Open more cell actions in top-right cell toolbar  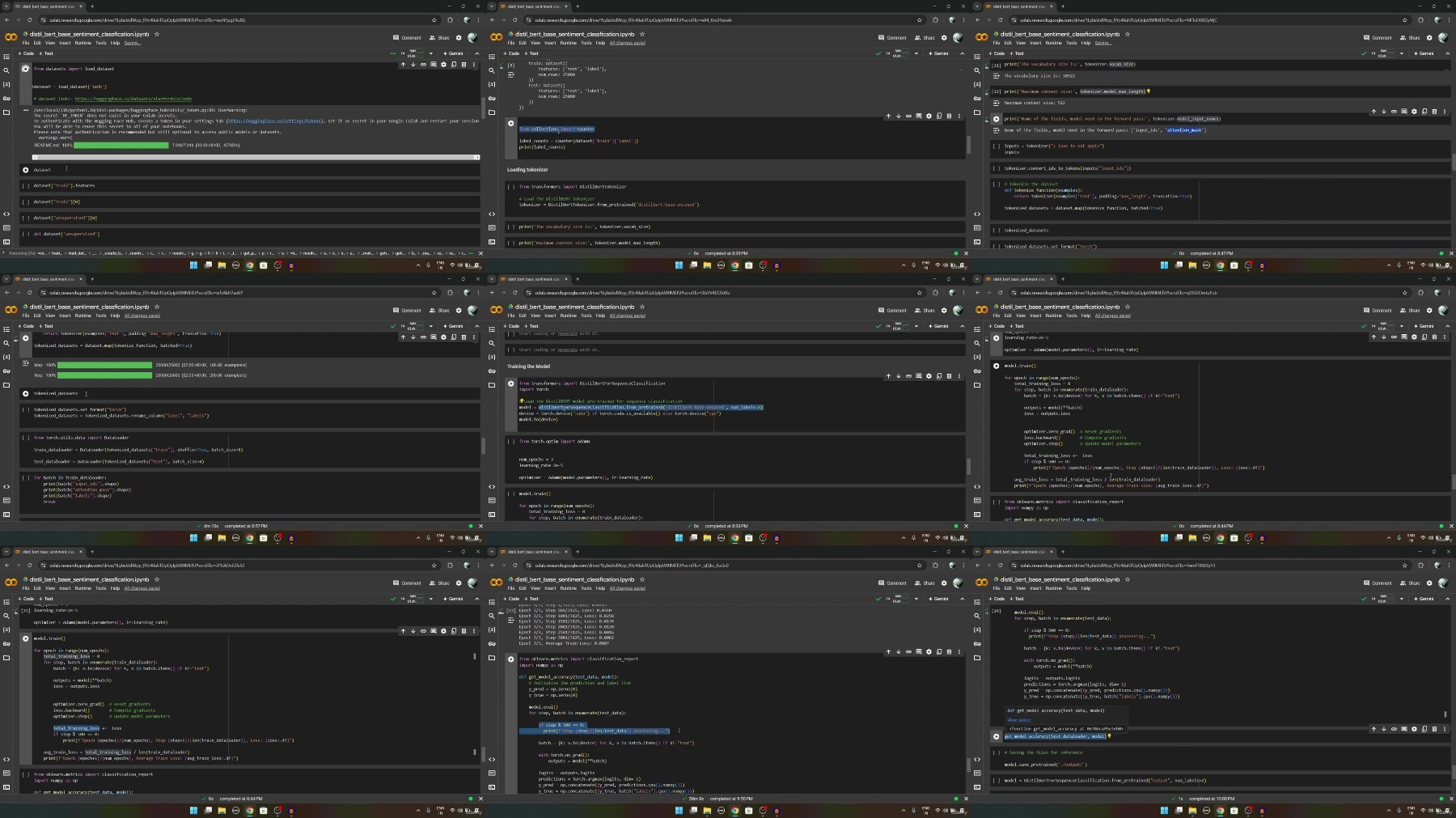(1445, 112)
